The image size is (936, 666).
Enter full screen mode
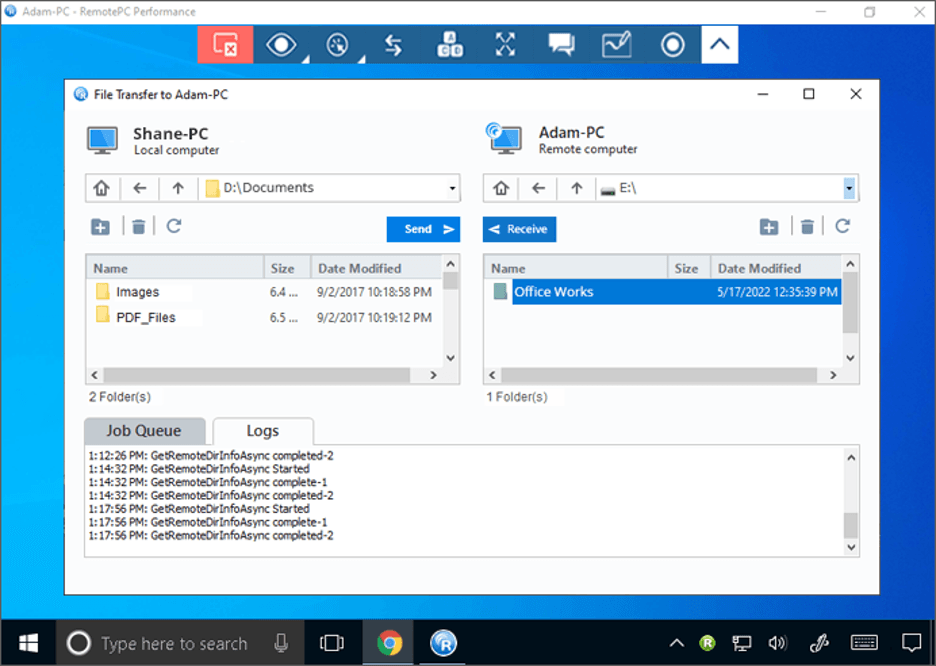(505, 44)
